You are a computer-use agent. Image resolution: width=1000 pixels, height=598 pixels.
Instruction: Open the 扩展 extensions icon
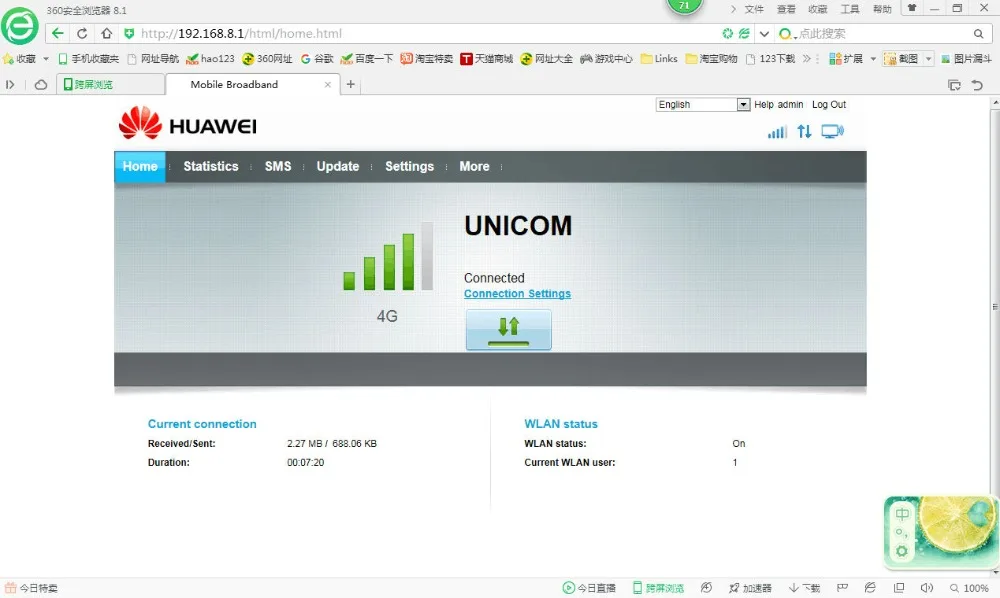[x=846, y=59]
